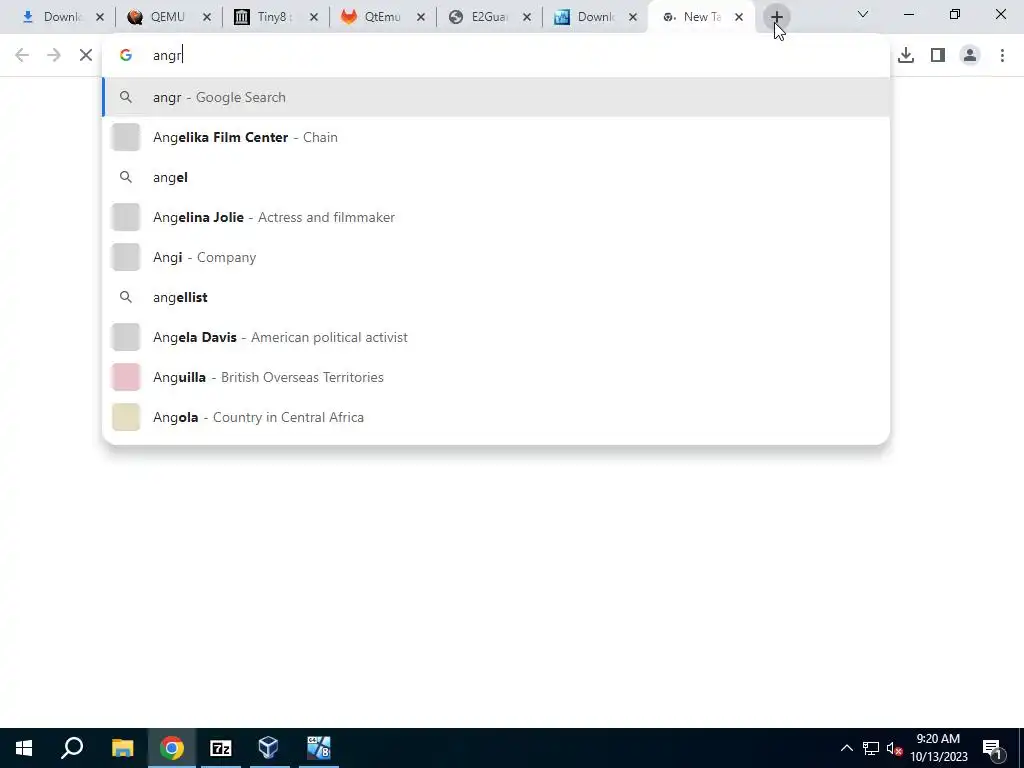Pick the 'angellist' search suggestion

(496, 297)
